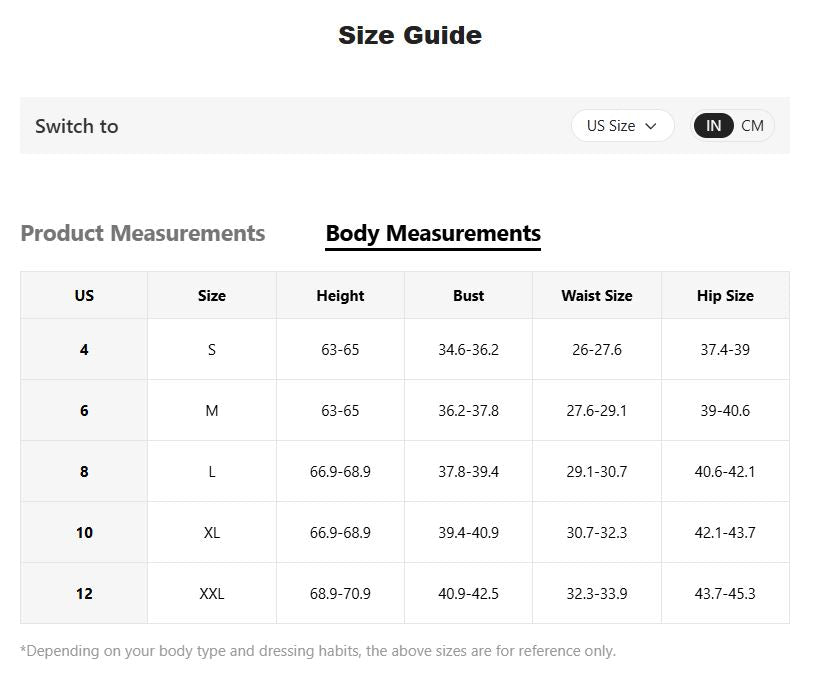This screenshot has width=813, height=697.
Task: Click the Size column header
Action: 212,296
